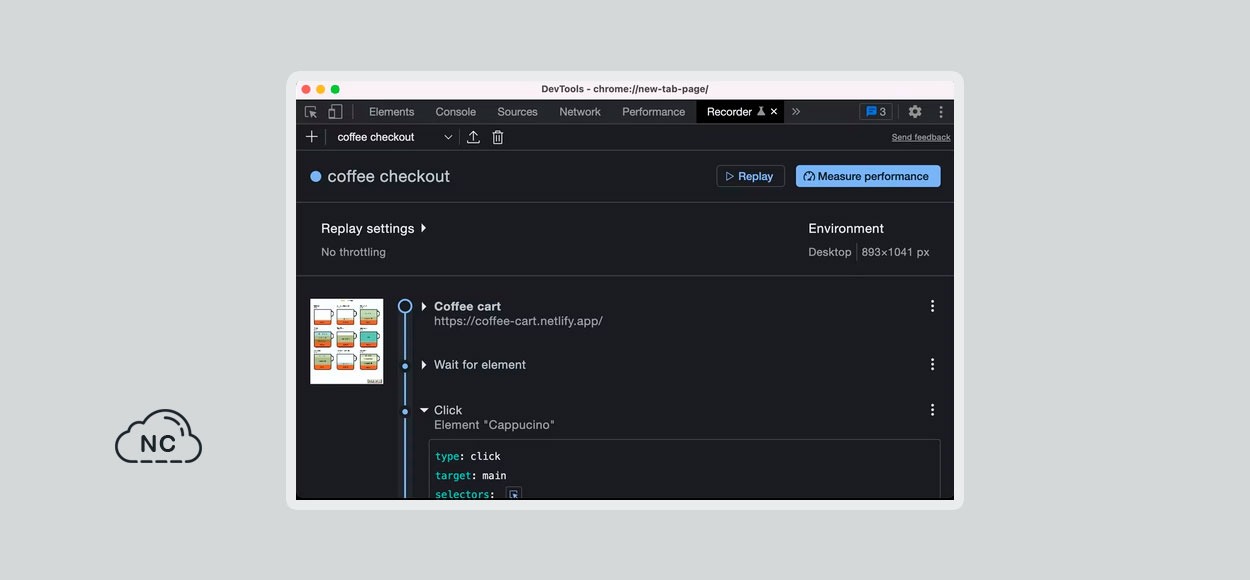
Task: Open DevTools settings gear
Action: point(915,112)
